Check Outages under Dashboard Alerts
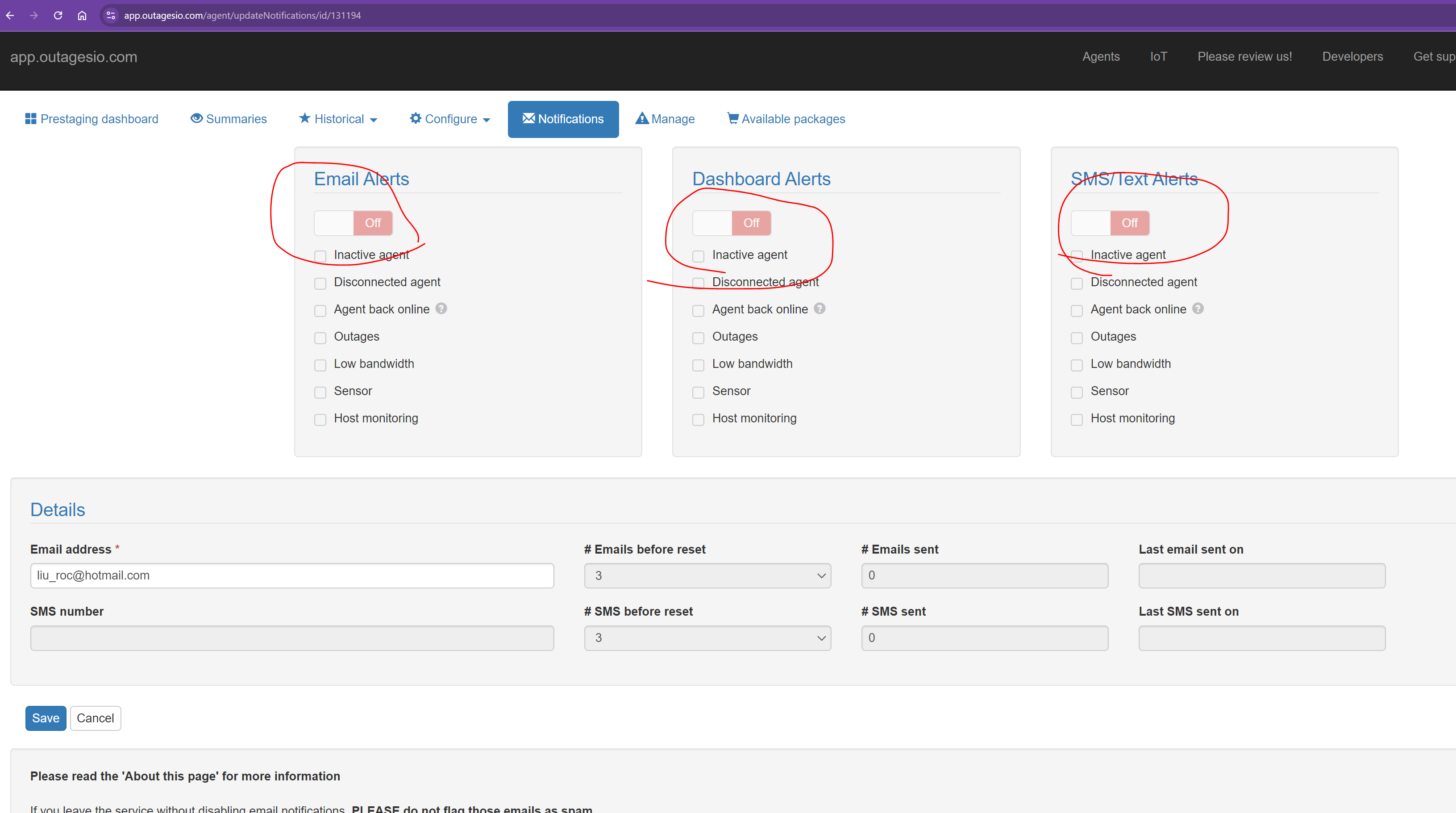The width and height of the screenshot is (1456, 813). (699, 338)
